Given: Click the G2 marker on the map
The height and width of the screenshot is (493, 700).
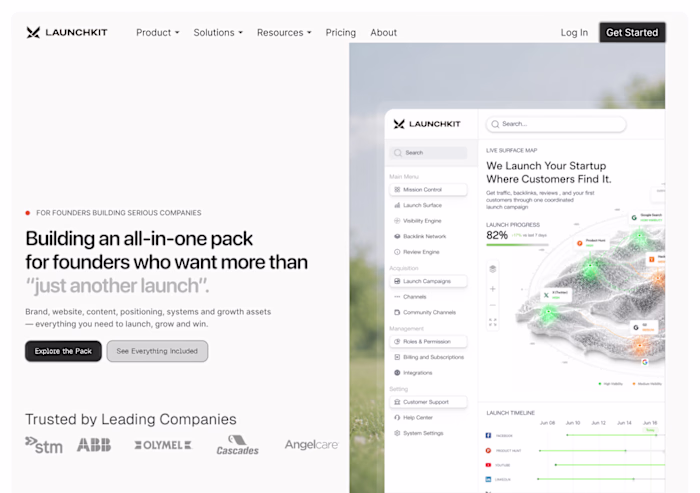Looking at the screenshot, I should pos(644,328).
